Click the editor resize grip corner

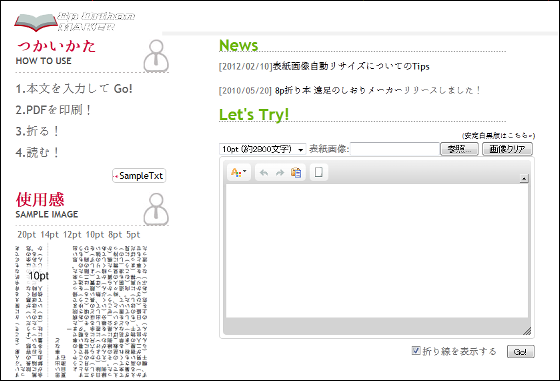click(x=526, y=331)
